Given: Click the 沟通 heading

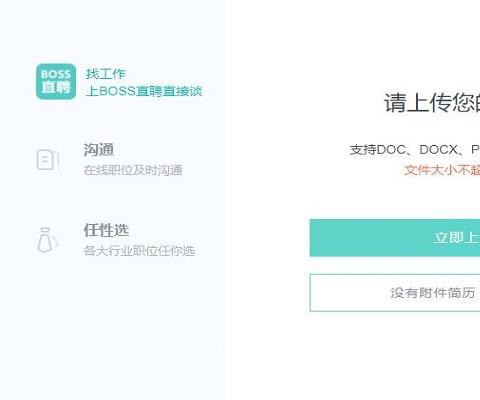Looking at the screenshot, I should pos(99,150).
